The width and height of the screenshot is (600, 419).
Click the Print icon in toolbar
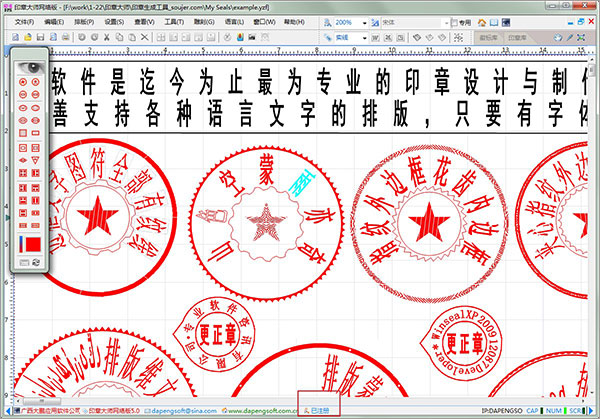(x=66, y=37)
